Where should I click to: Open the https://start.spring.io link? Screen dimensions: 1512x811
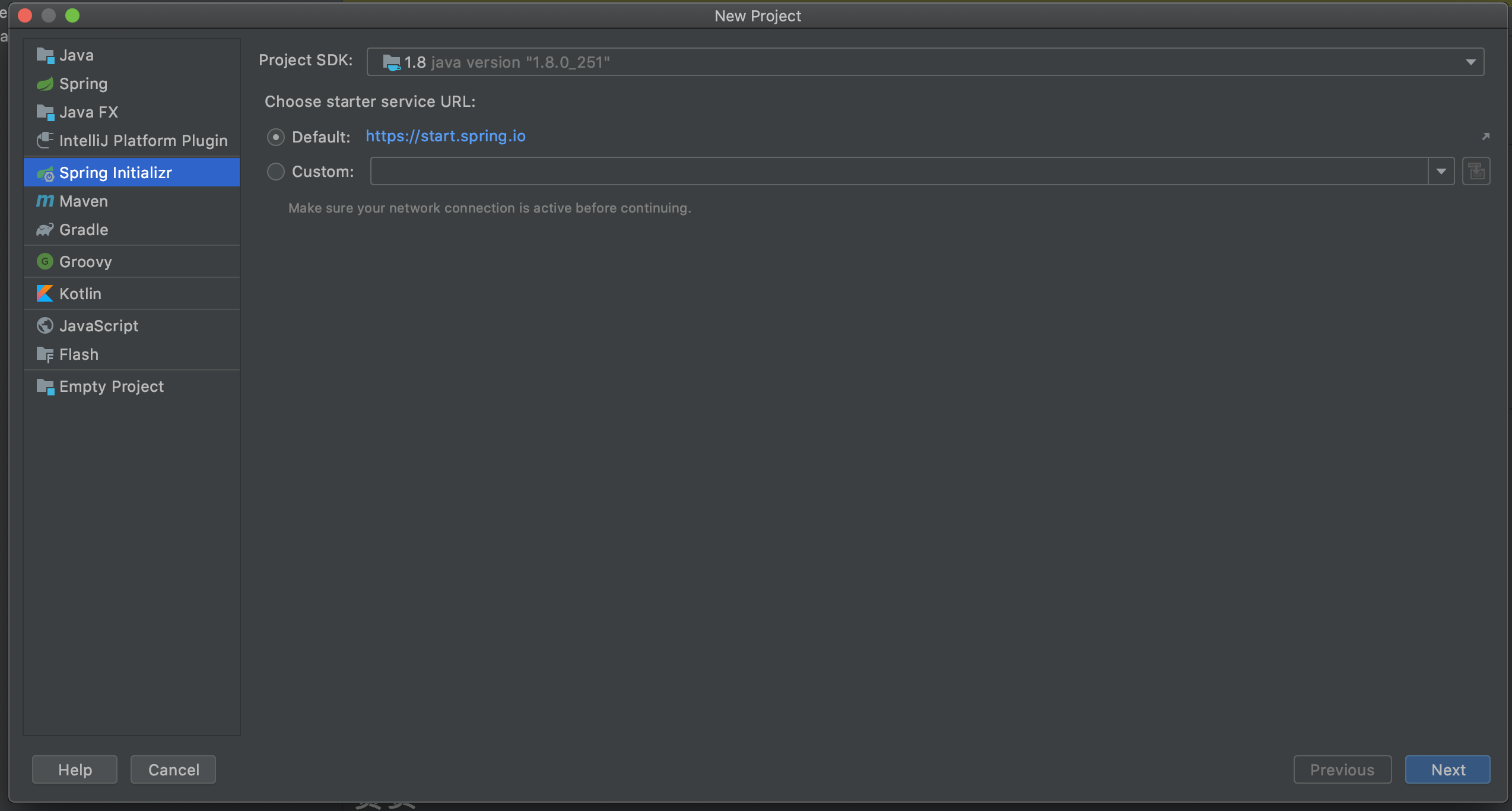(445, 137)
